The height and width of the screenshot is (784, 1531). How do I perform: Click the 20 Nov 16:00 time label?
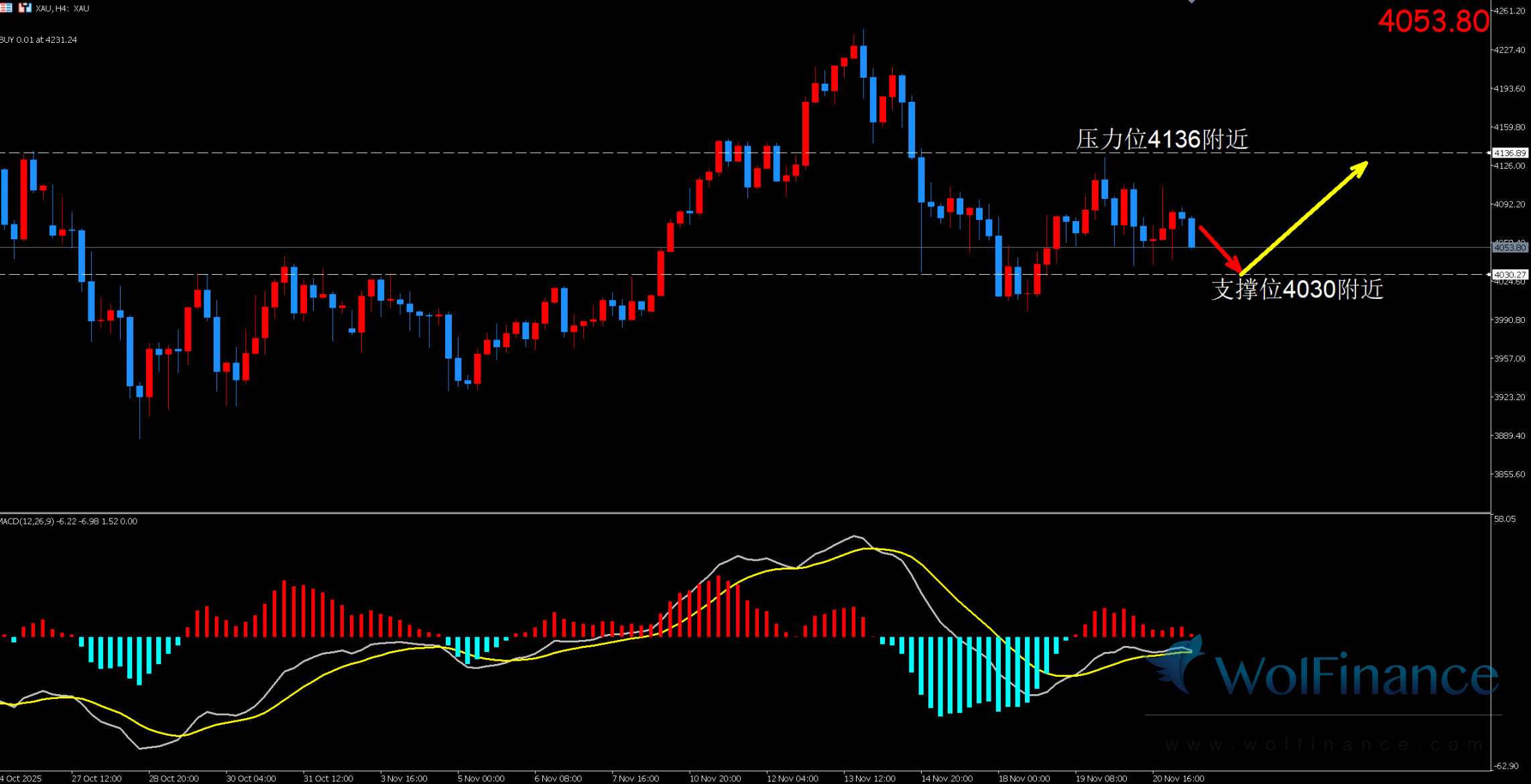click(x=1178, y=778)
